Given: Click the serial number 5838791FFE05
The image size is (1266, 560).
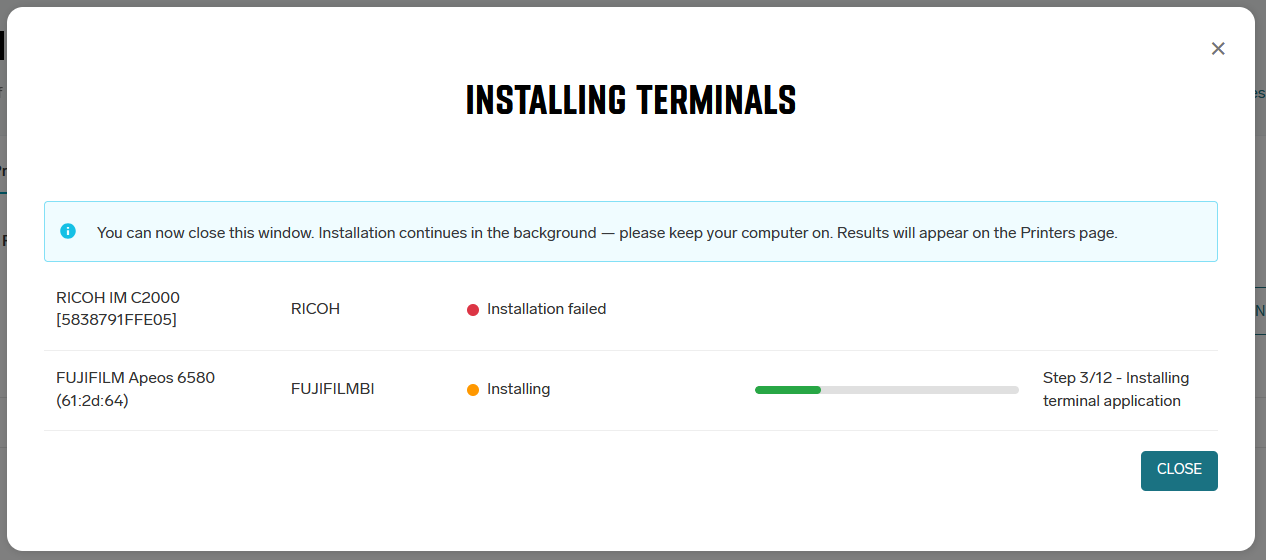Looking at the screenshot, I should [x=116, y=320].
